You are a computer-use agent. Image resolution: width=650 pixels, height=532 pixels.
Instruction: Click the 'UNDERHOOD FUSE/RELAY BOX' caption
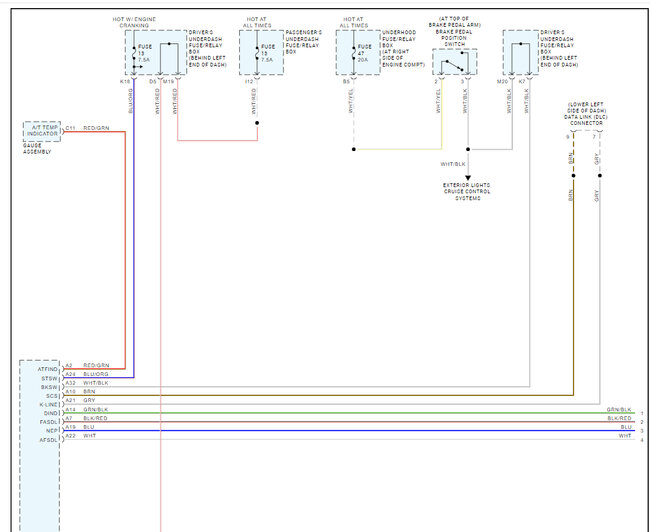tap(403, 49)
